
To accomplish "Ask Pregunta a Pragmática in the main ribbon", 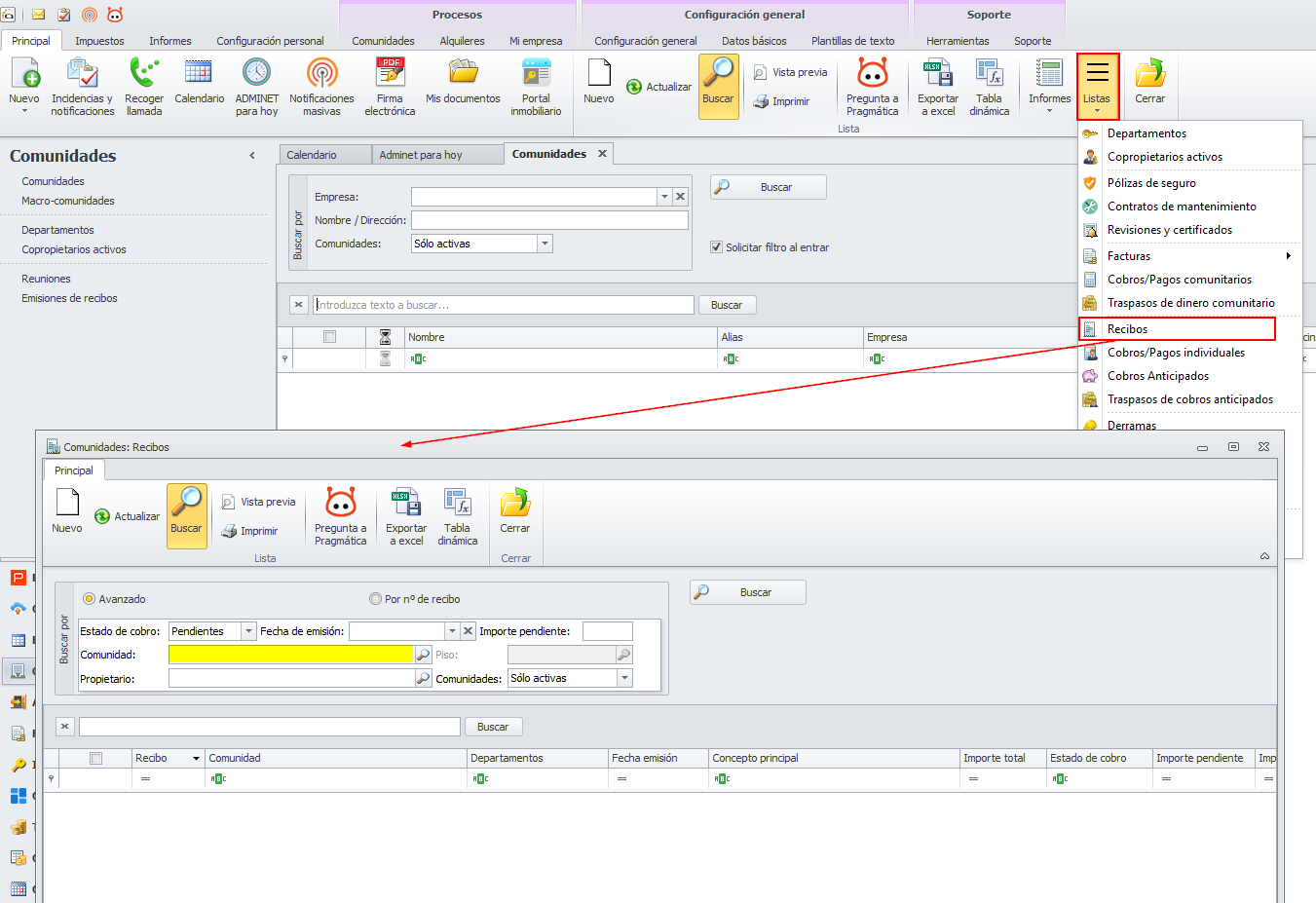I will click(x=873, y=87).
